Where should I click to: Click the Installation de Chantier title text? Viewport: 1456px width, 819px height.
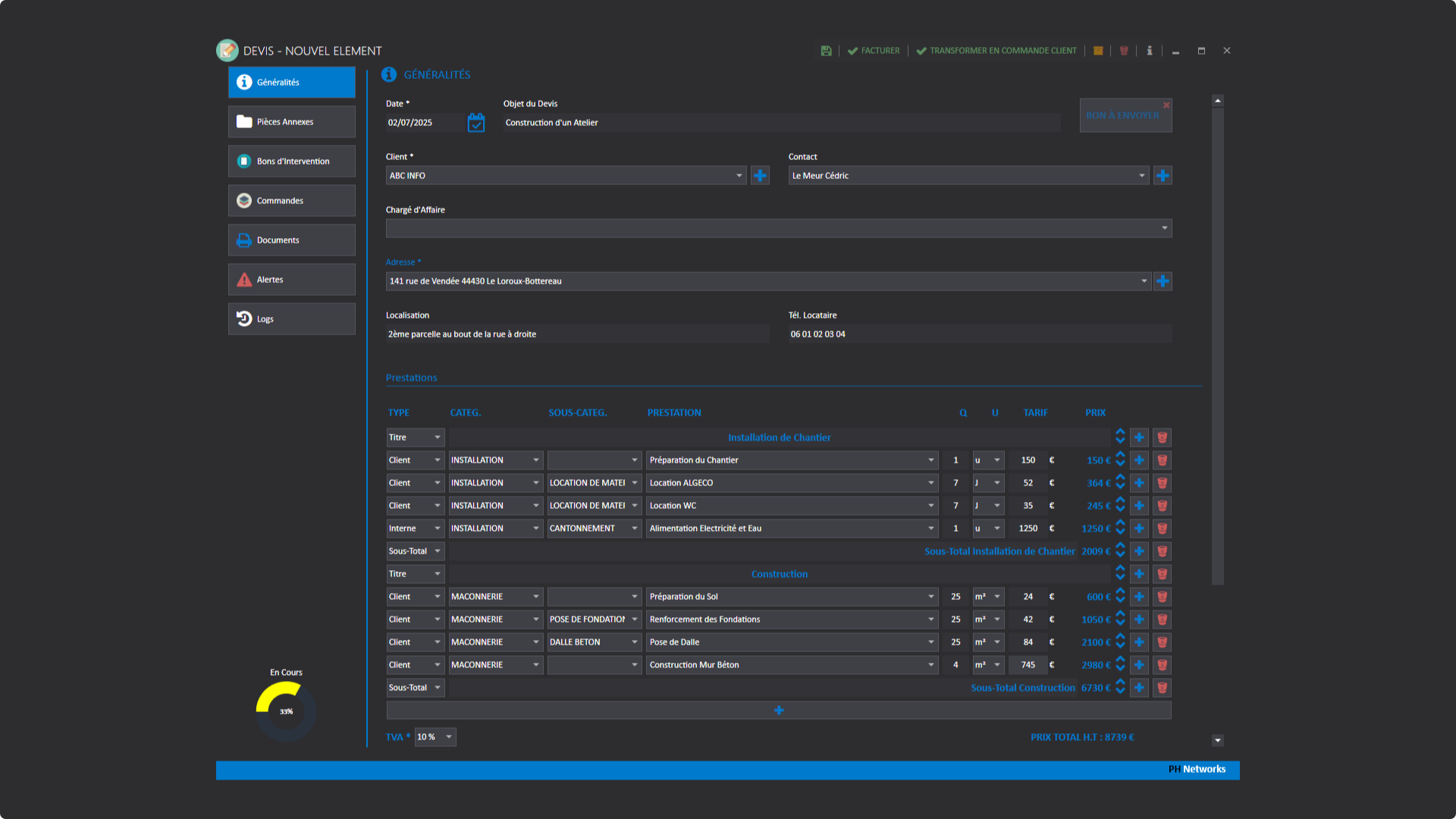point(780,438)
